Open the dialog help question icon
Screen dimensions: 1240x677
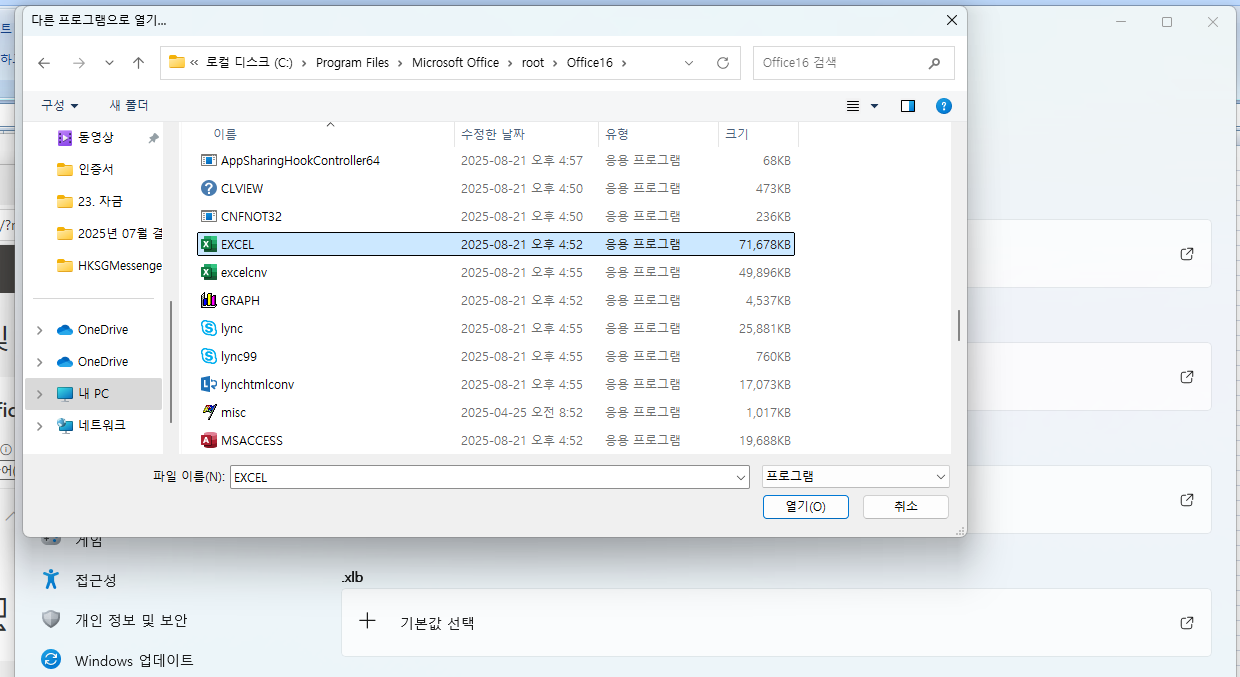pyautogui.click(x=943, y=106)
